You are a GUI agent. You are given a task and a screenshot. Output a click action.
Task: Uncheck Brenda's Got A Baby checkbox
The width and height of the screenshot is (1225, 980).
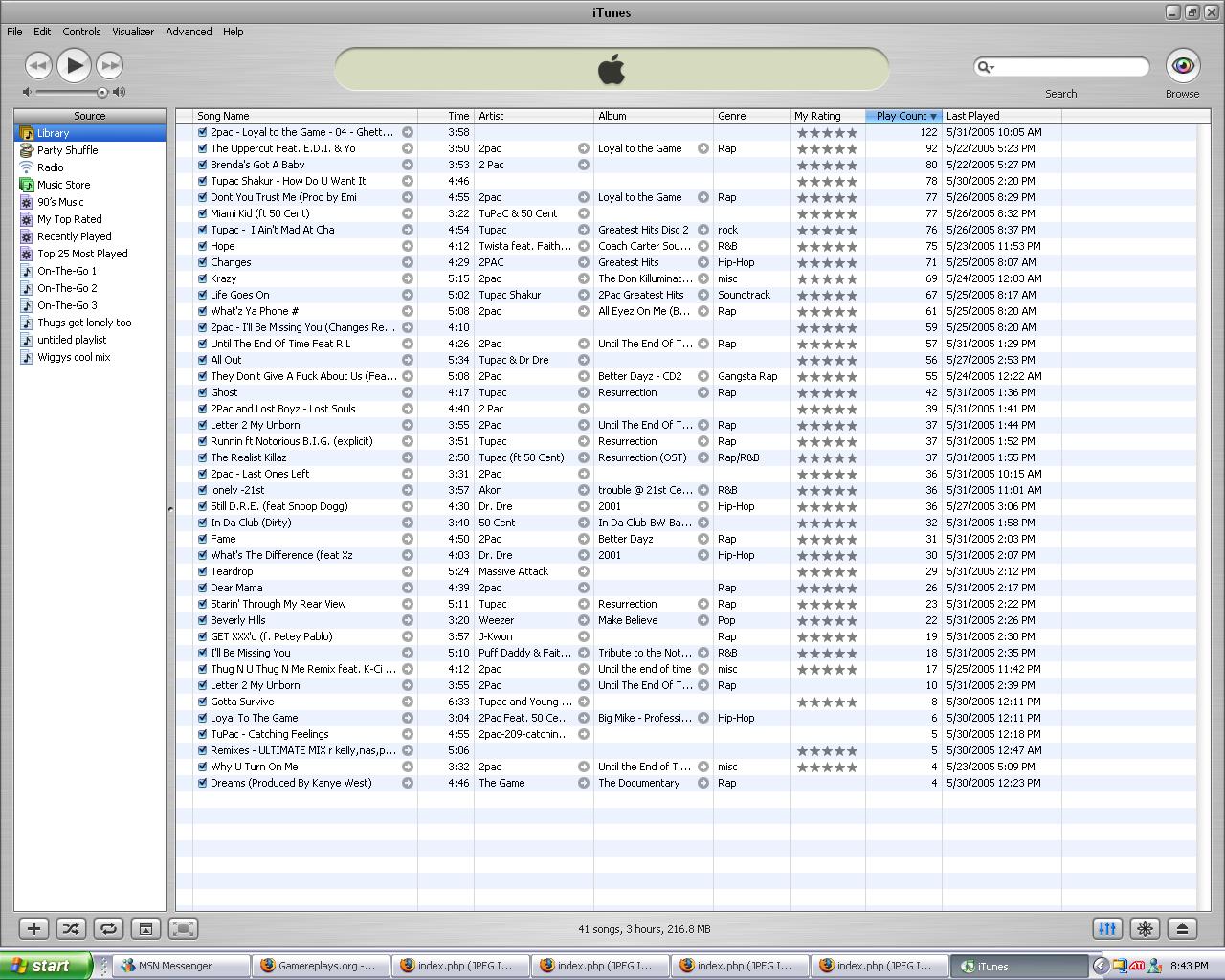point(202,165)
